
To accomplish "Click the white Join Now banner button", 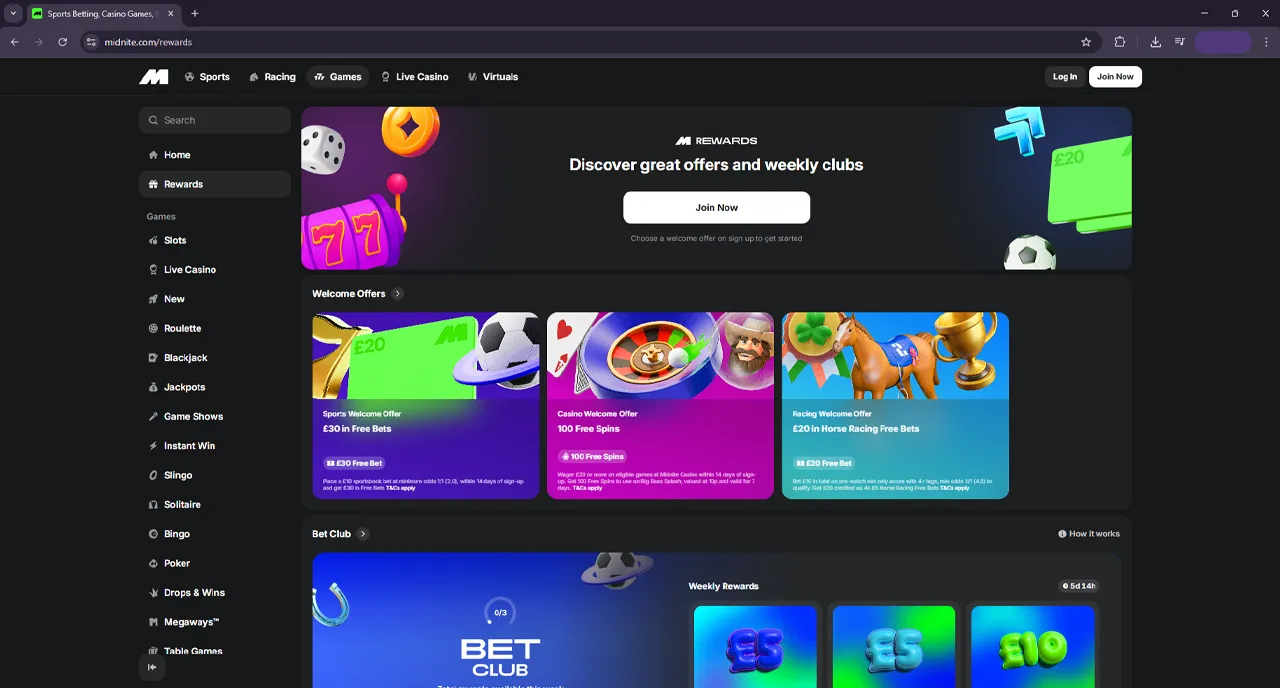I will point(716,207).
